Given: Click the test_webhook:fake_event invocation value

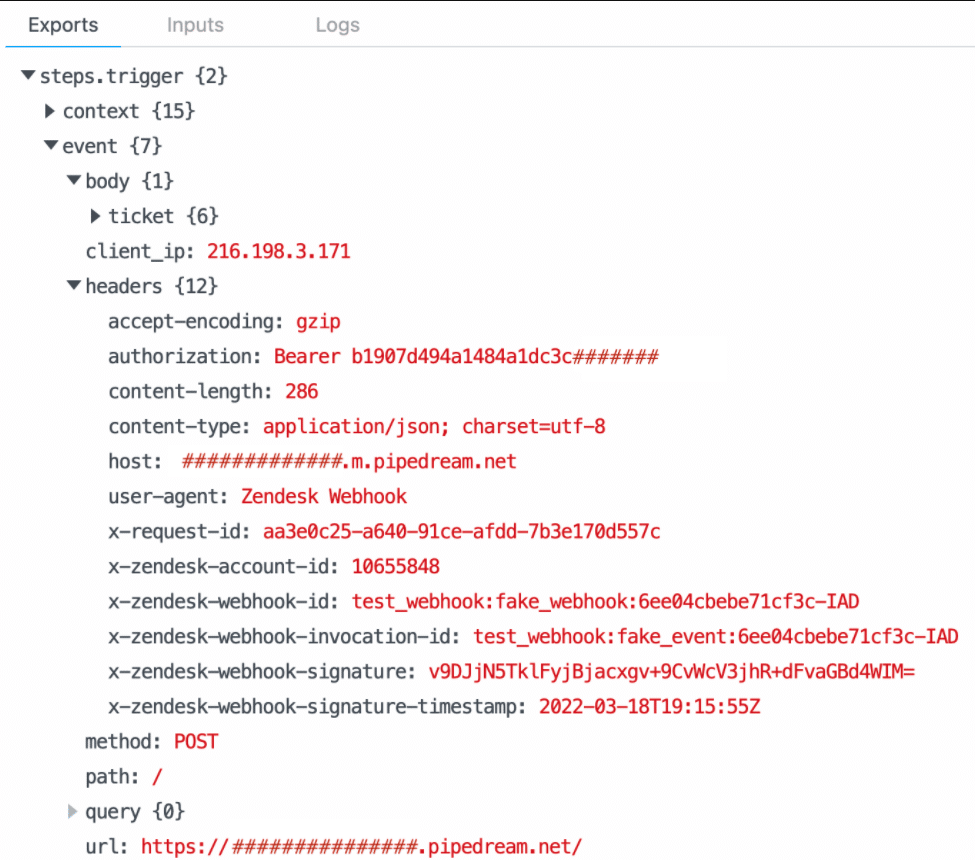Looking at the screenshot, I should click(x=716, y=637).
